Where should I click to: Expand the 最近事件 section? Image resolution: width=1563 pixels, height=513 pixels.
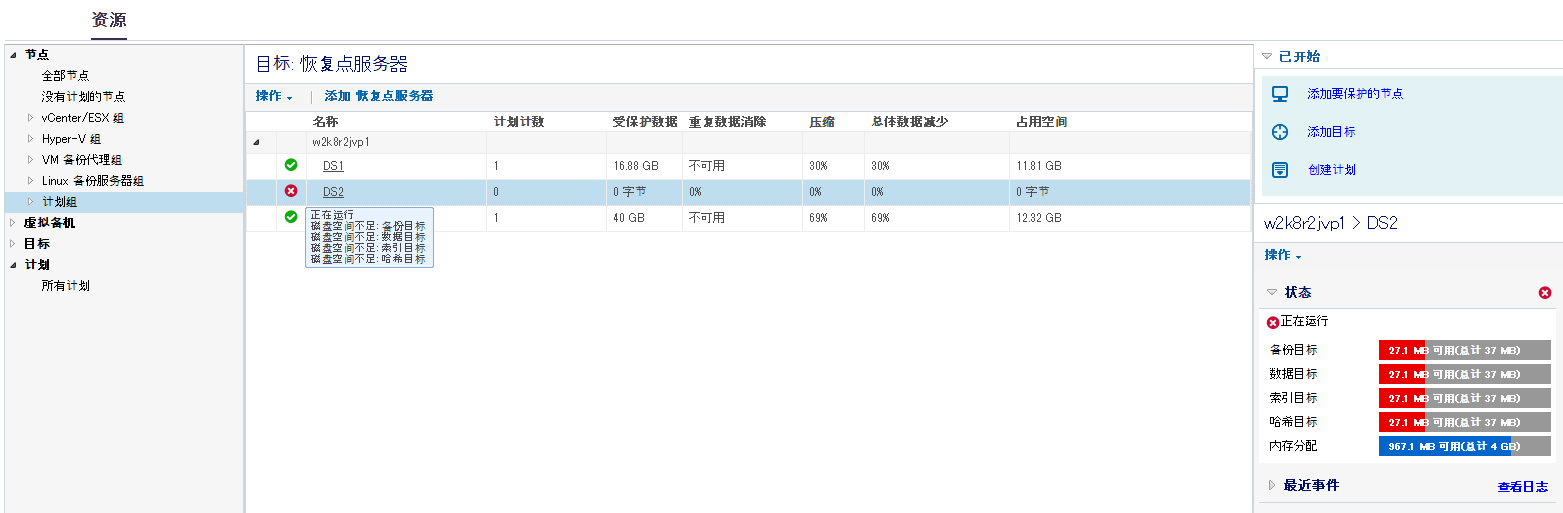pyautogui.click(x=1272, y=485)
